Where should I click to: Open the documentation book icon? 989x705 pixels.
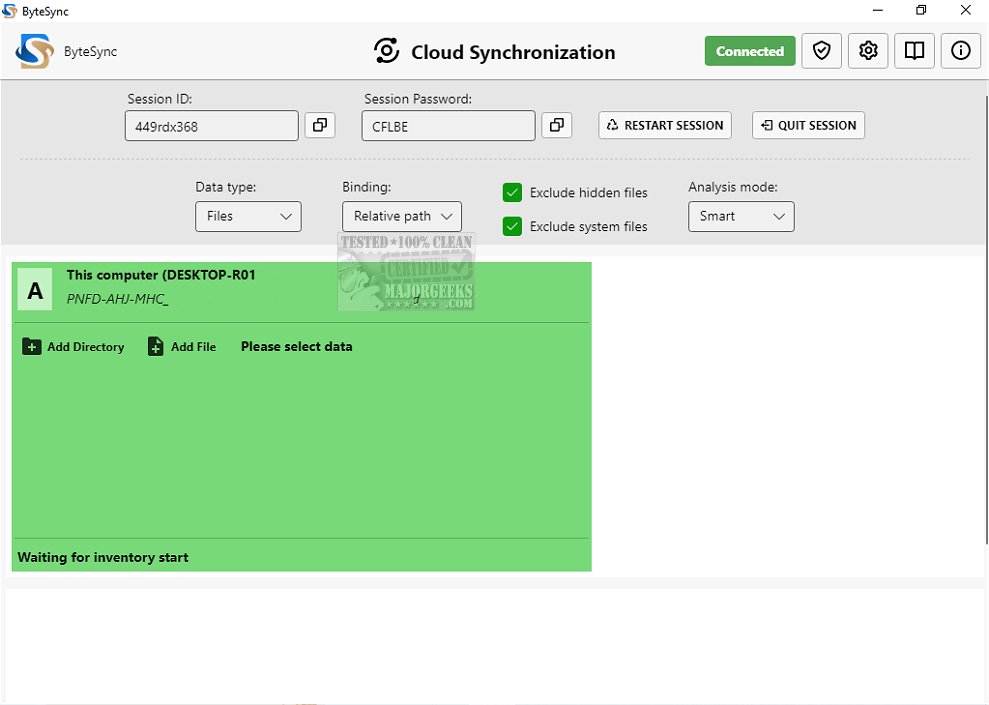[x=914, y=50]
